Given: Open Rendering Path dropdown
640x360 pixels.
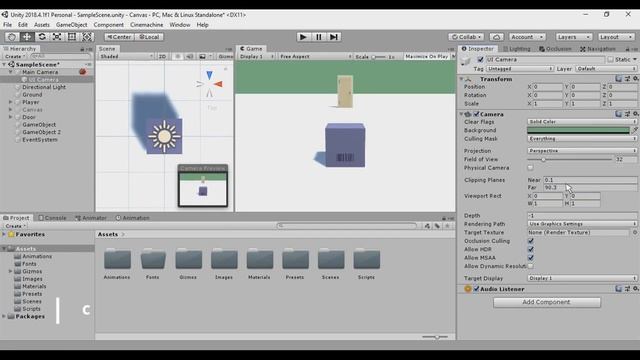Looking at the screenshot, I should pos(582,224).
